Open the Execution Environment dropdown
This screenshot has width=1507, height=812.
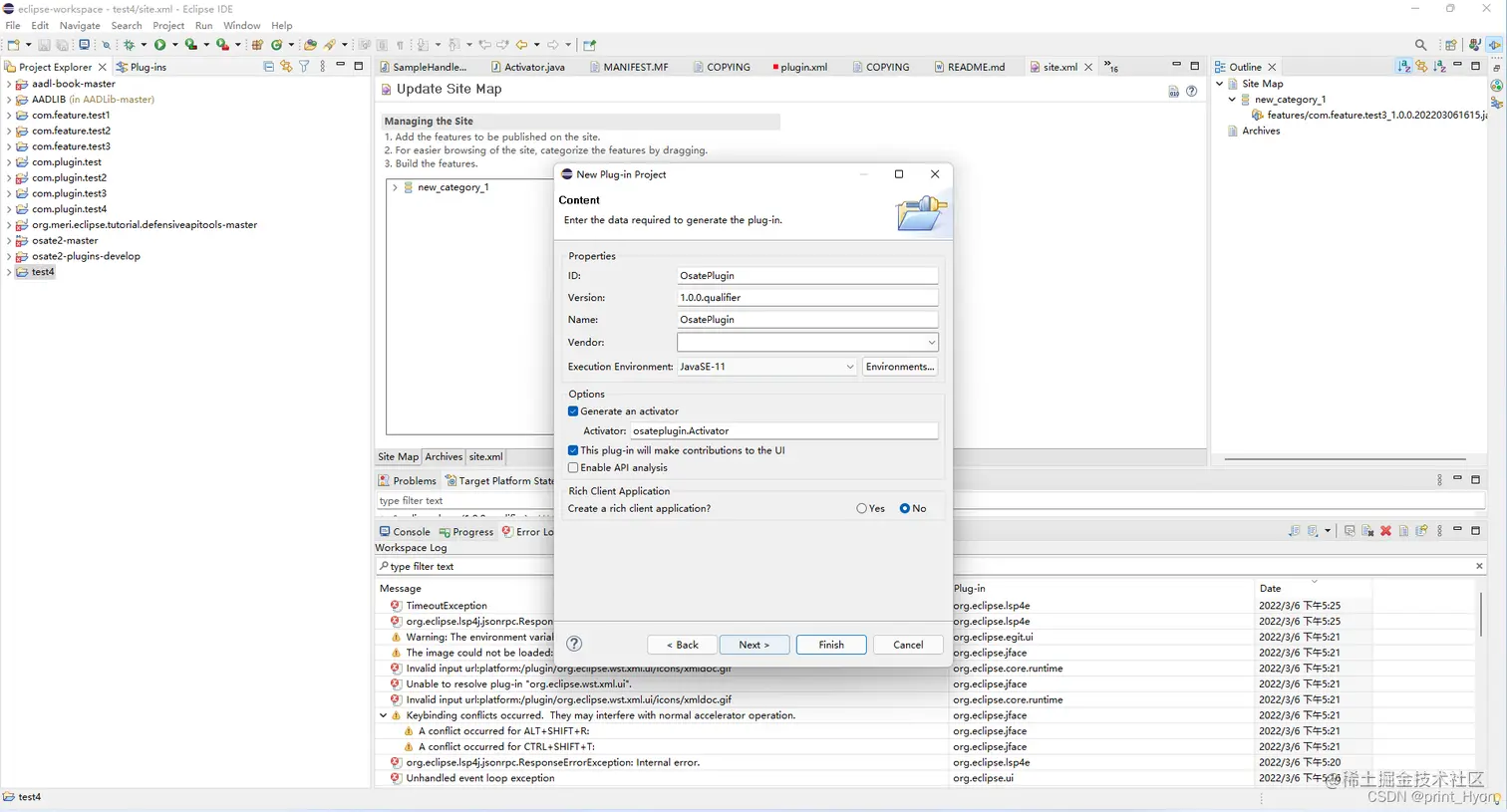[x=849, y=367]
